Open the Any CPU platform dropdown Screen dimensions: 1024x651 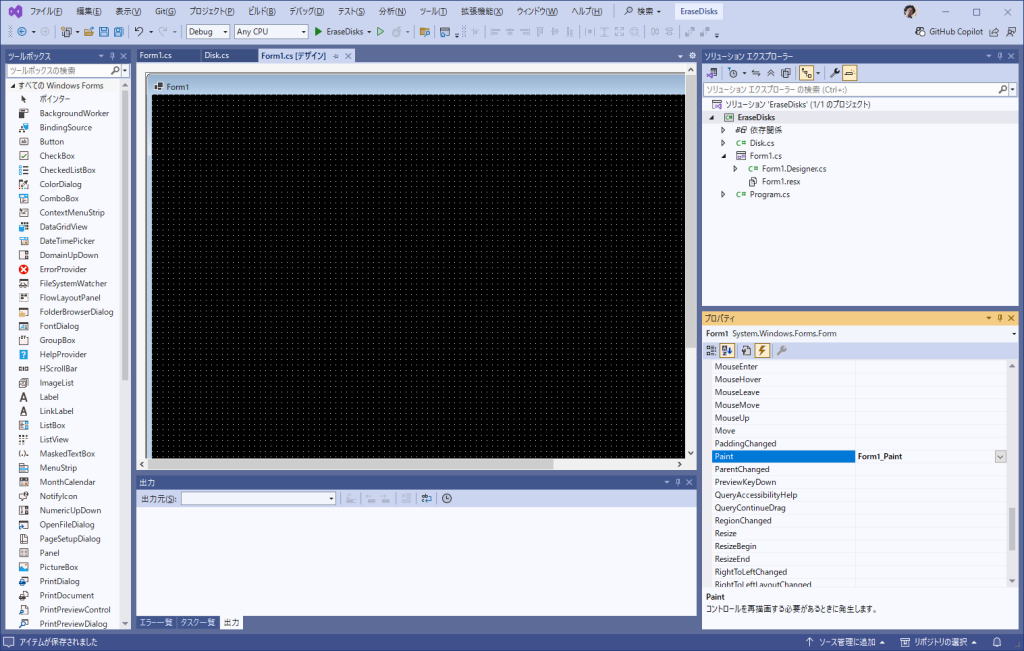271,32
